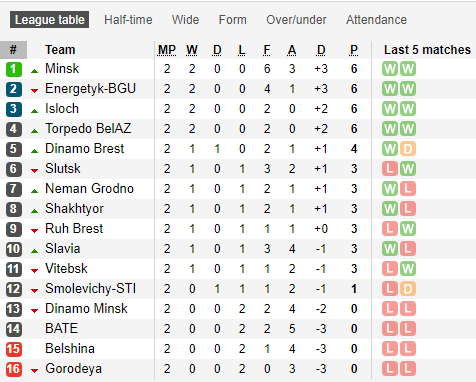Image resolution: width=476 pixels, height=382 pixels.
Task: Click the green up arrow beside Isloch
Action: tap(34, 111)
